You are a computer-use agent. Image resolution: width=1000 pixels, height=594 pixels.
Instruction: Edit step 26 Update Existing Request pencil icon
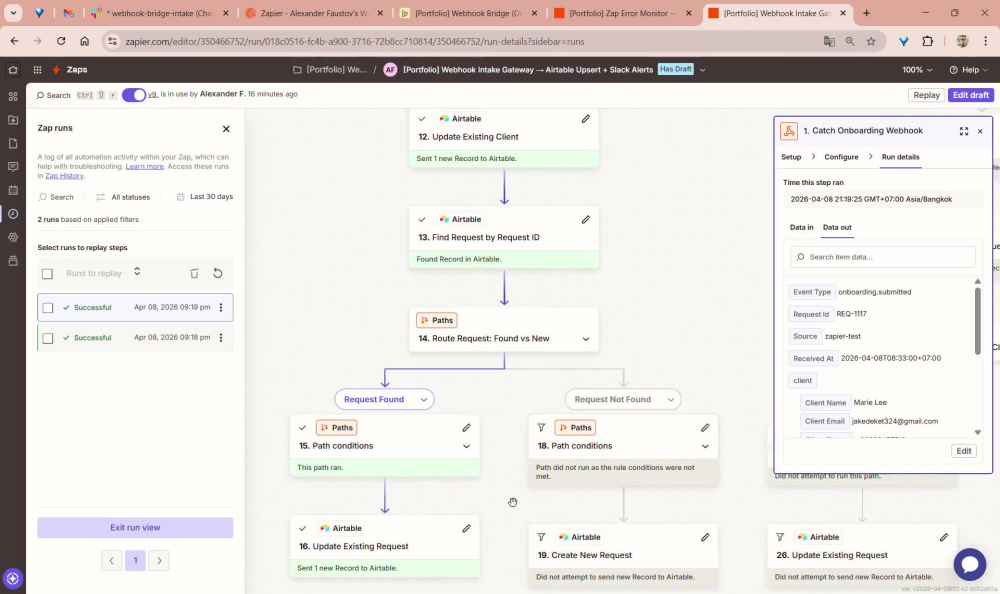click(x=944, y=537)
